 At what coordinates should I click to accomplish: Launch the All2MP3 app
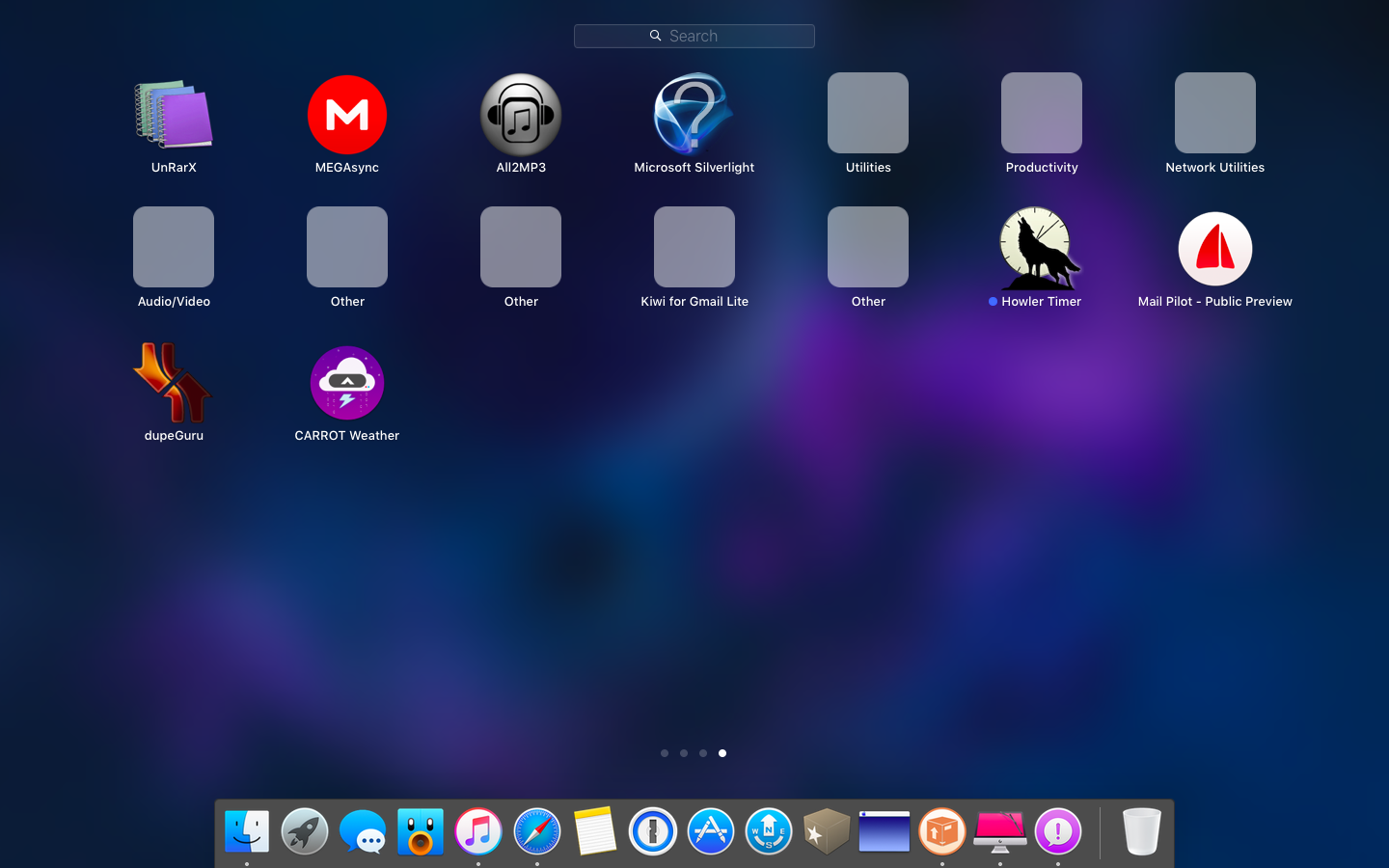521,114
